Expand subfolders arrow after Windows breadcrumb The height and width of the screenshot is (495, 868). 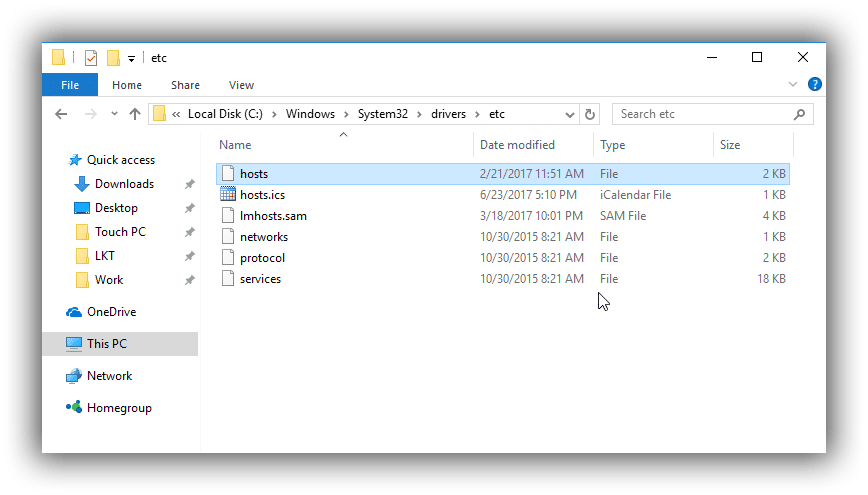[346, 115]
